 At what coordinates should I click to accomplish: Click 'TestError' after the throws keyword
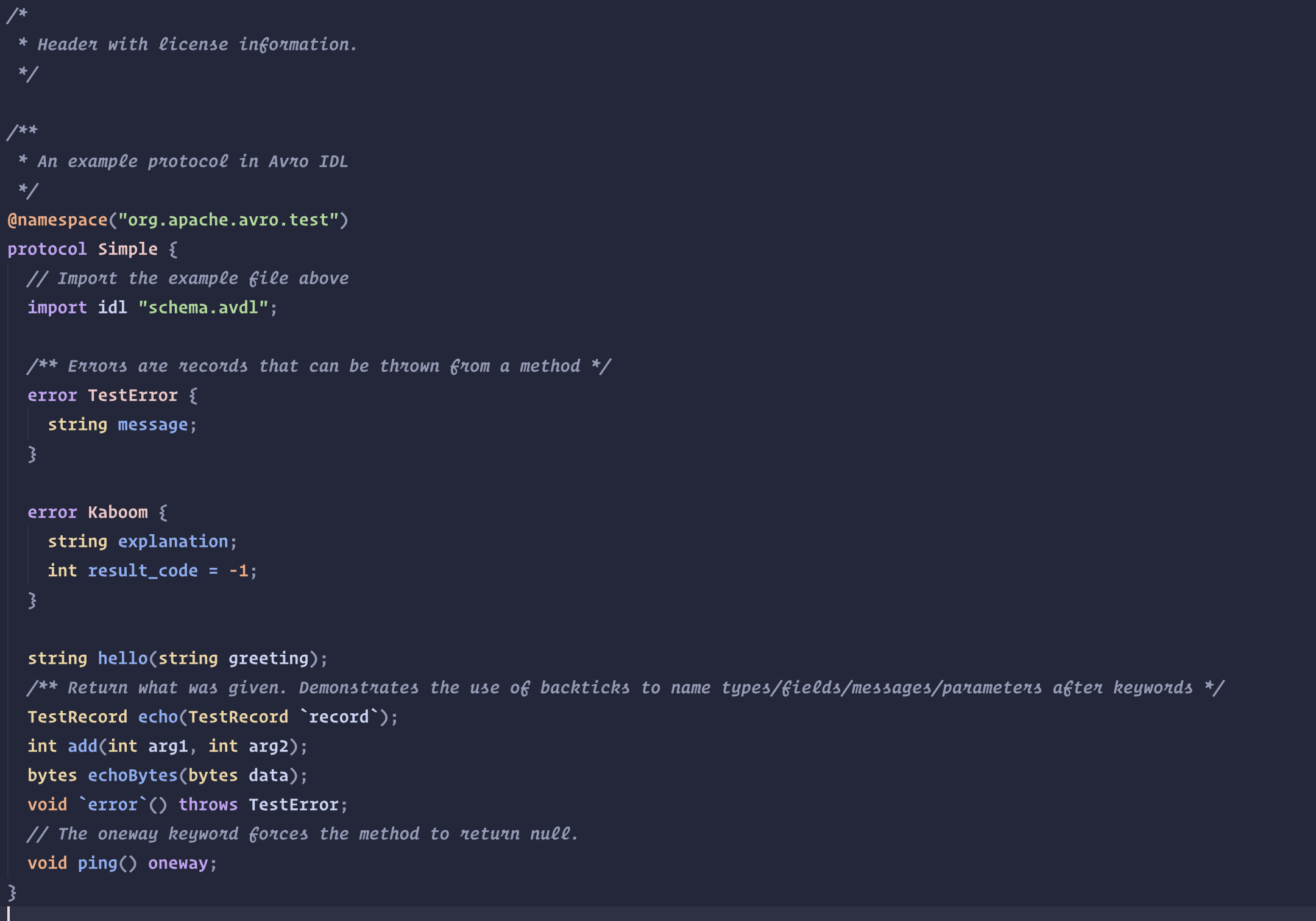tap(294, 805)
